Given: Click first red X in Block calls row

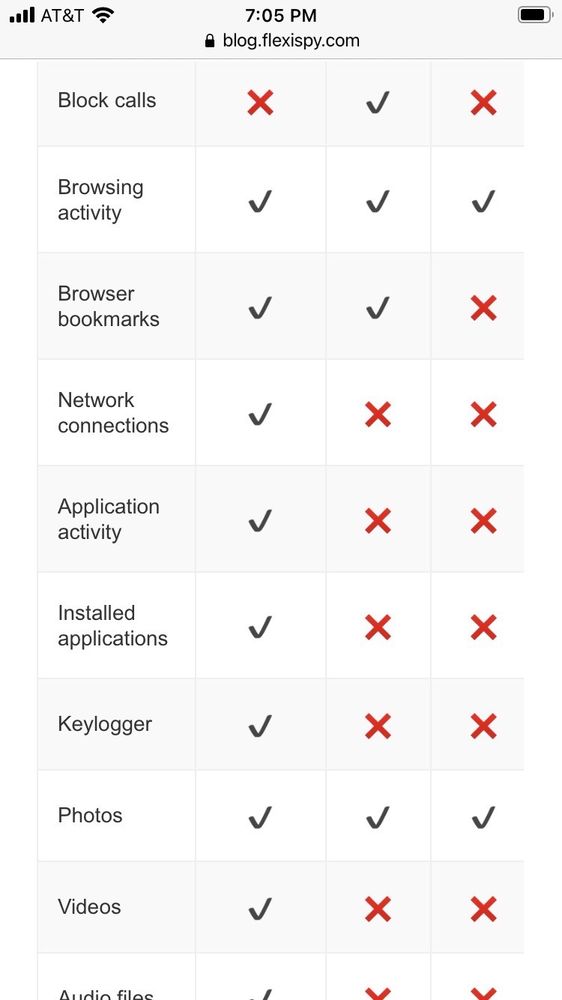Looking at the screenshot, I should (260, 102).
